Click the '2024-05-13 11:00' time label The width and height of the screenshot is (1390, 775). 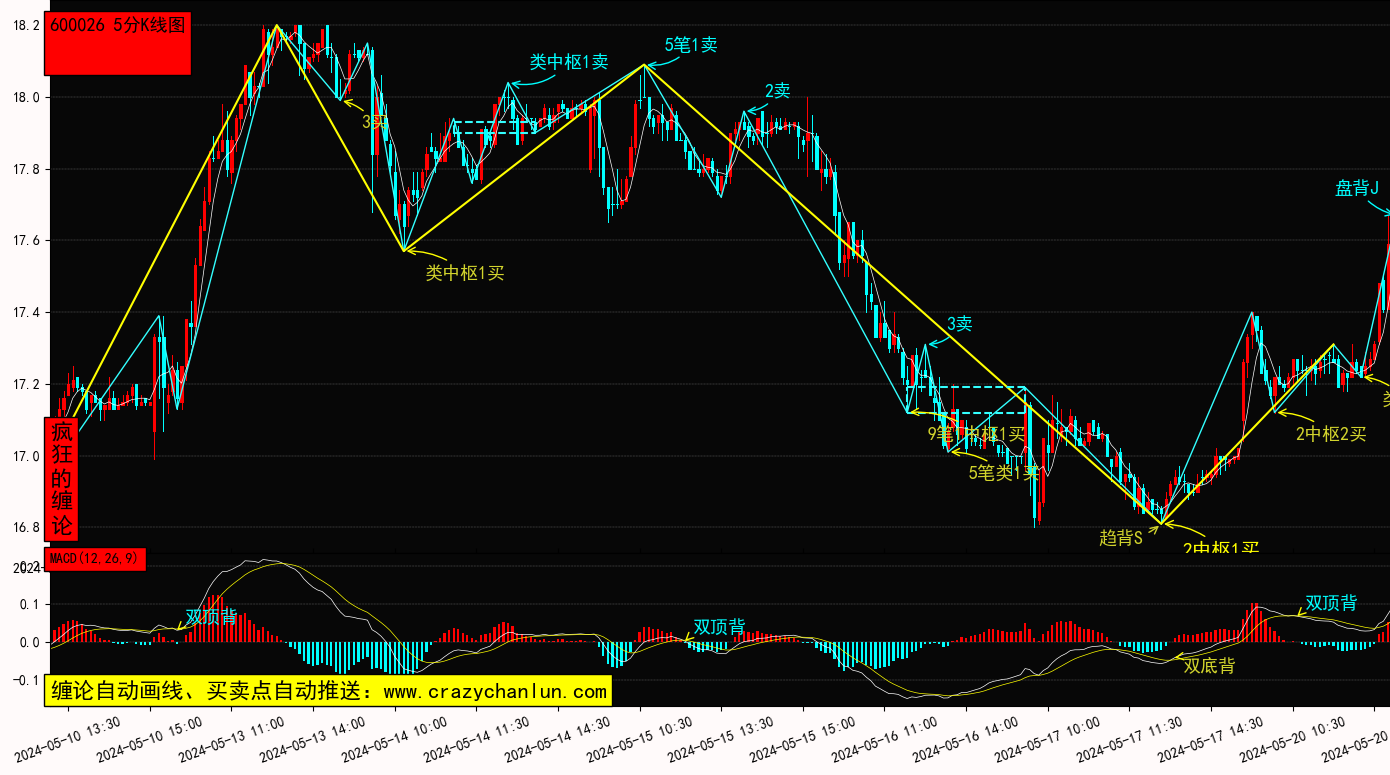(231, 739)
